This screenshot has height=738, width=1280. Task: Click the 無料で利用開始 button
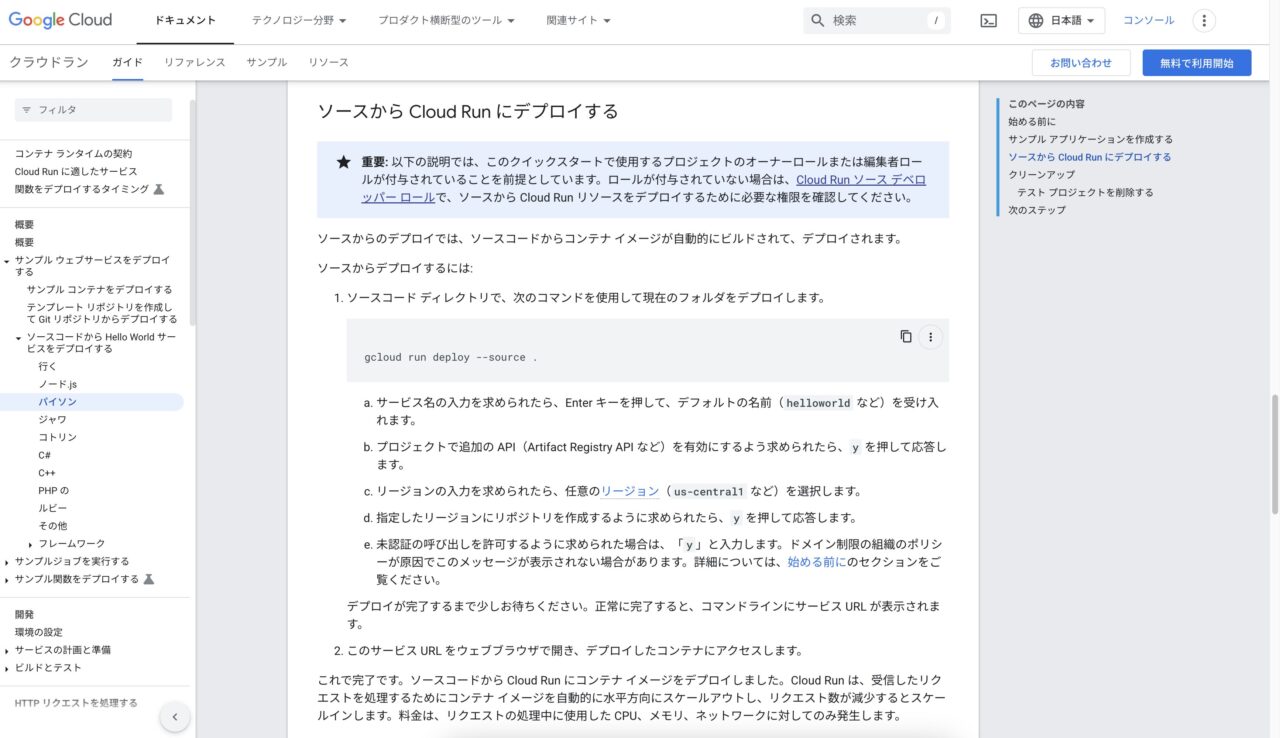[x=1197, y=63]
